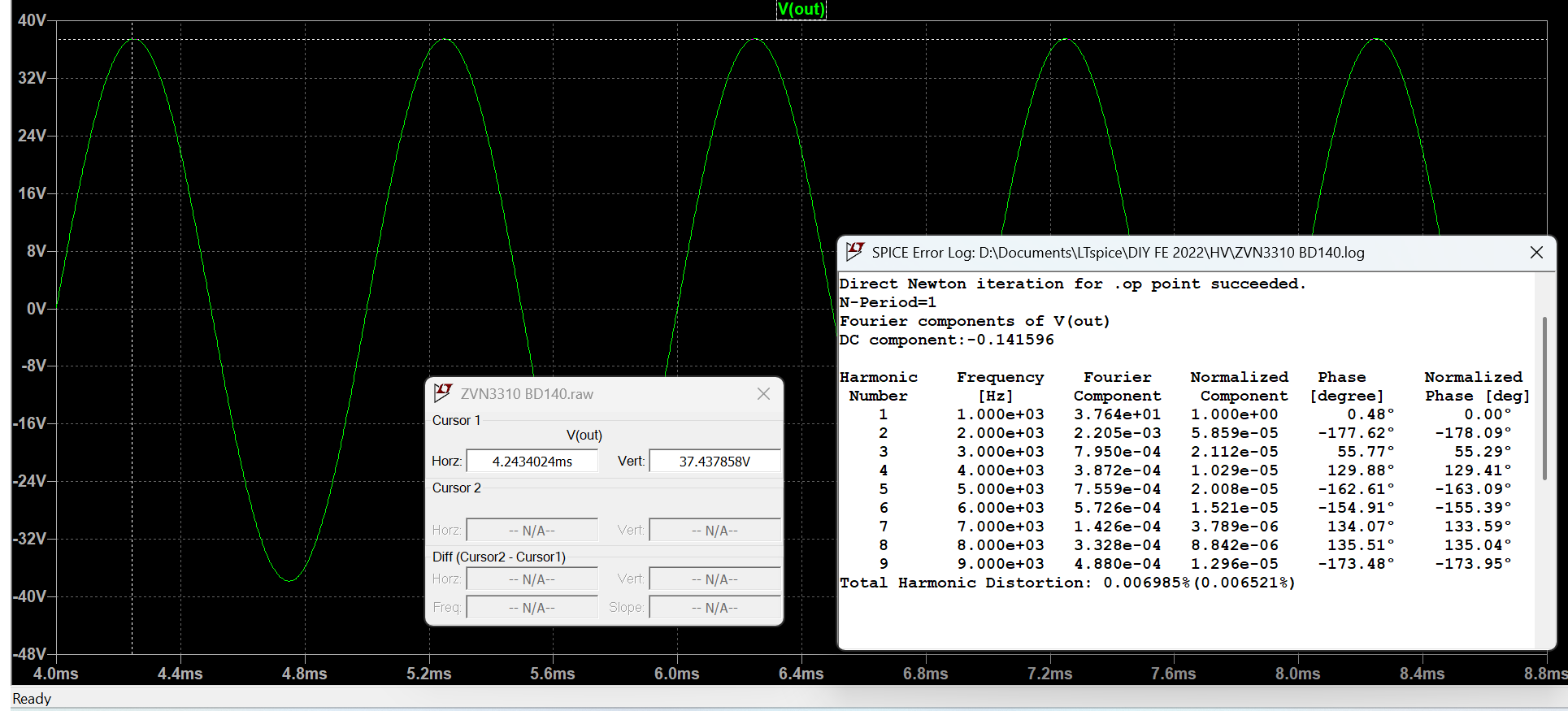Viewport: 1568px width, 711px height.
Task: Click Diff Horz N/A field
Action: tap(532, 579)
